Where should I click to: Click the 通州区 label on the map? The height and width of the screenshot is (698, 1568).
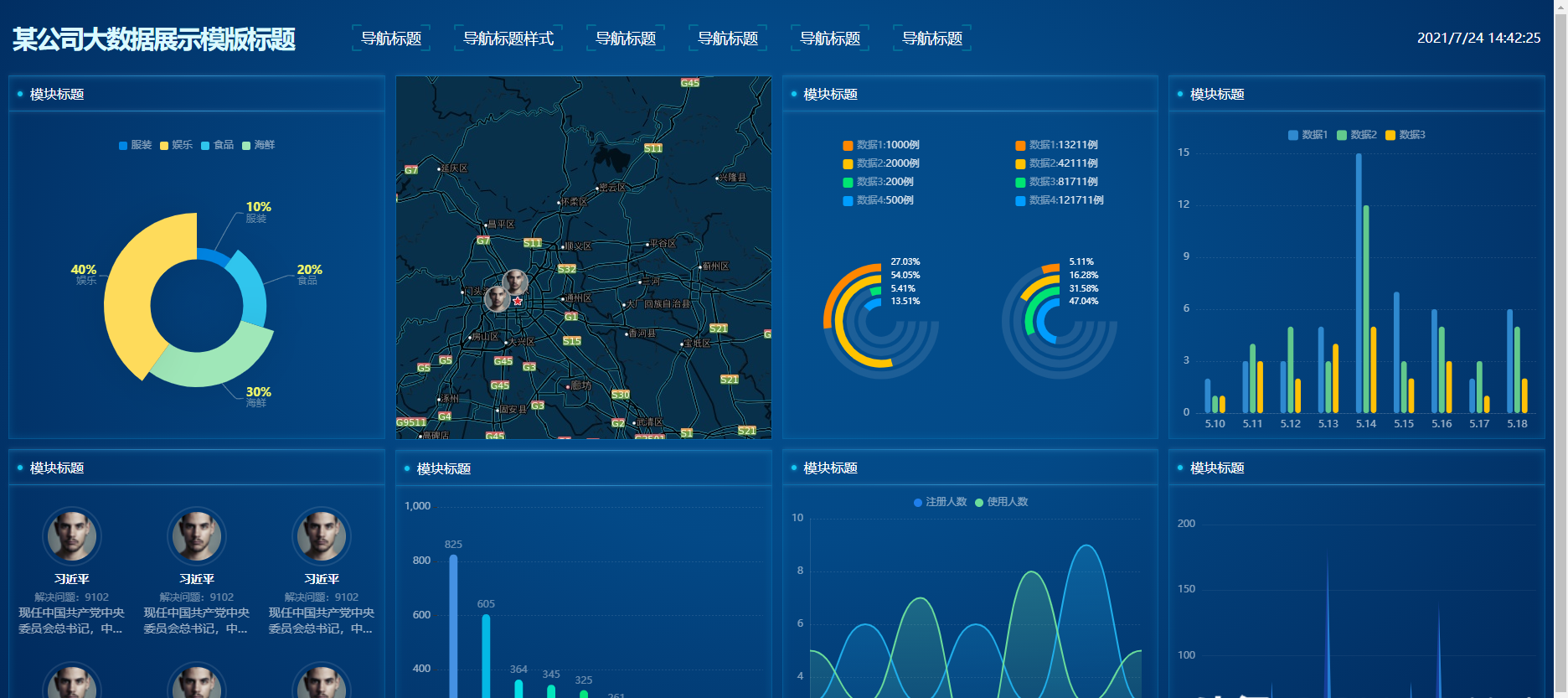pos(576,298)
